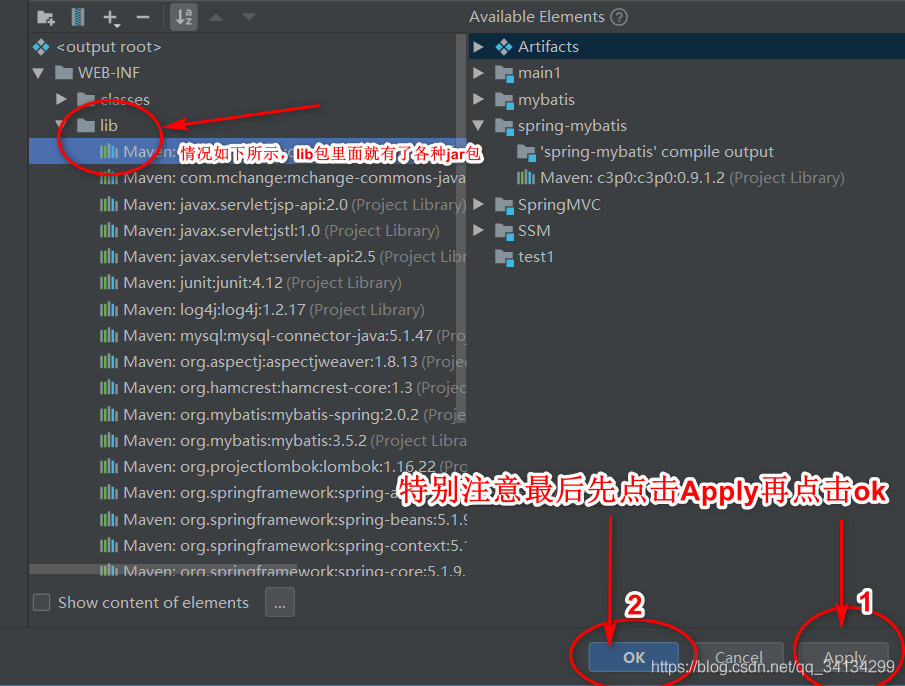Select the Artifacts diamond icon
Image resolution: width=905 pixels, height=686 pixels.
[504, 47]
